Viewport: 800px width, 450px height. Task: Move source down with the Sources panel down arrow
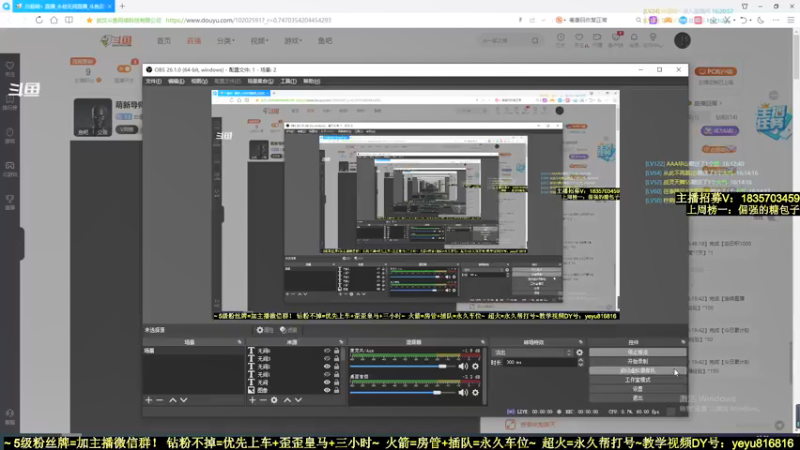coord(298,401)
